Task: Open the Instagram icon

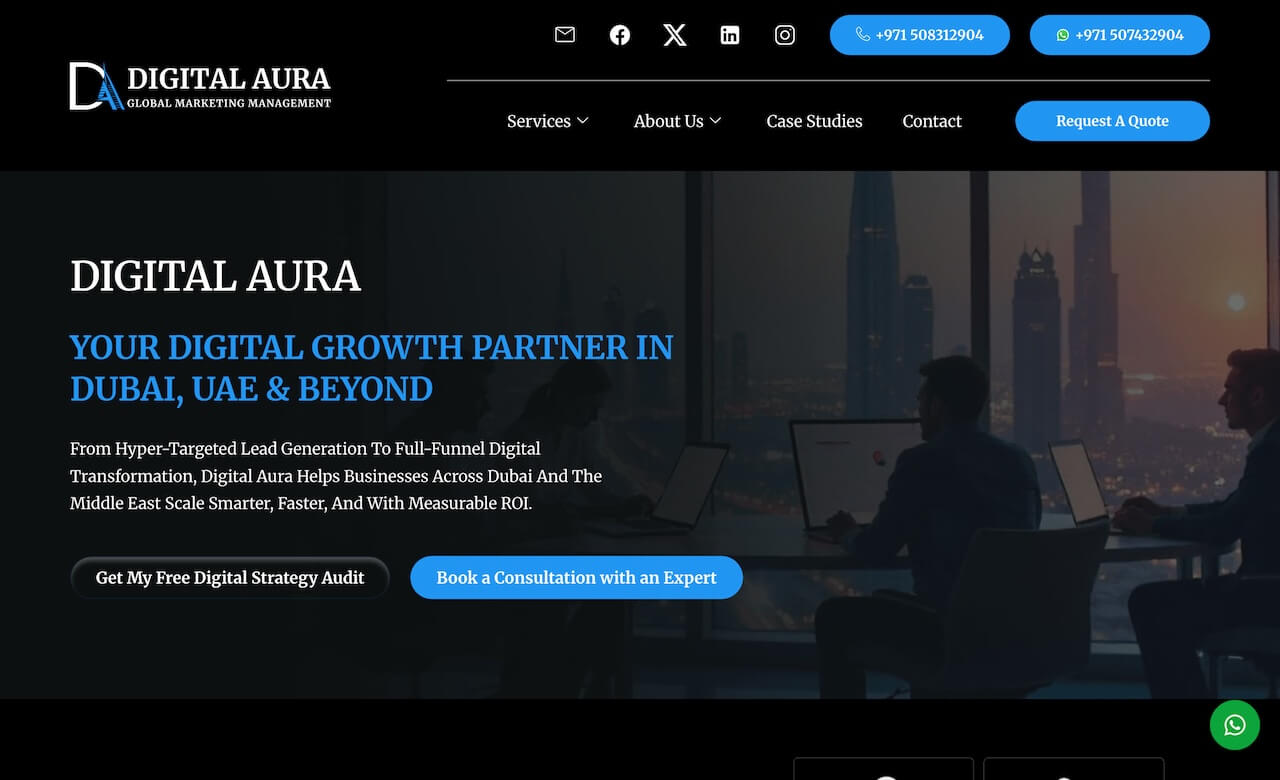Action: 785,34
